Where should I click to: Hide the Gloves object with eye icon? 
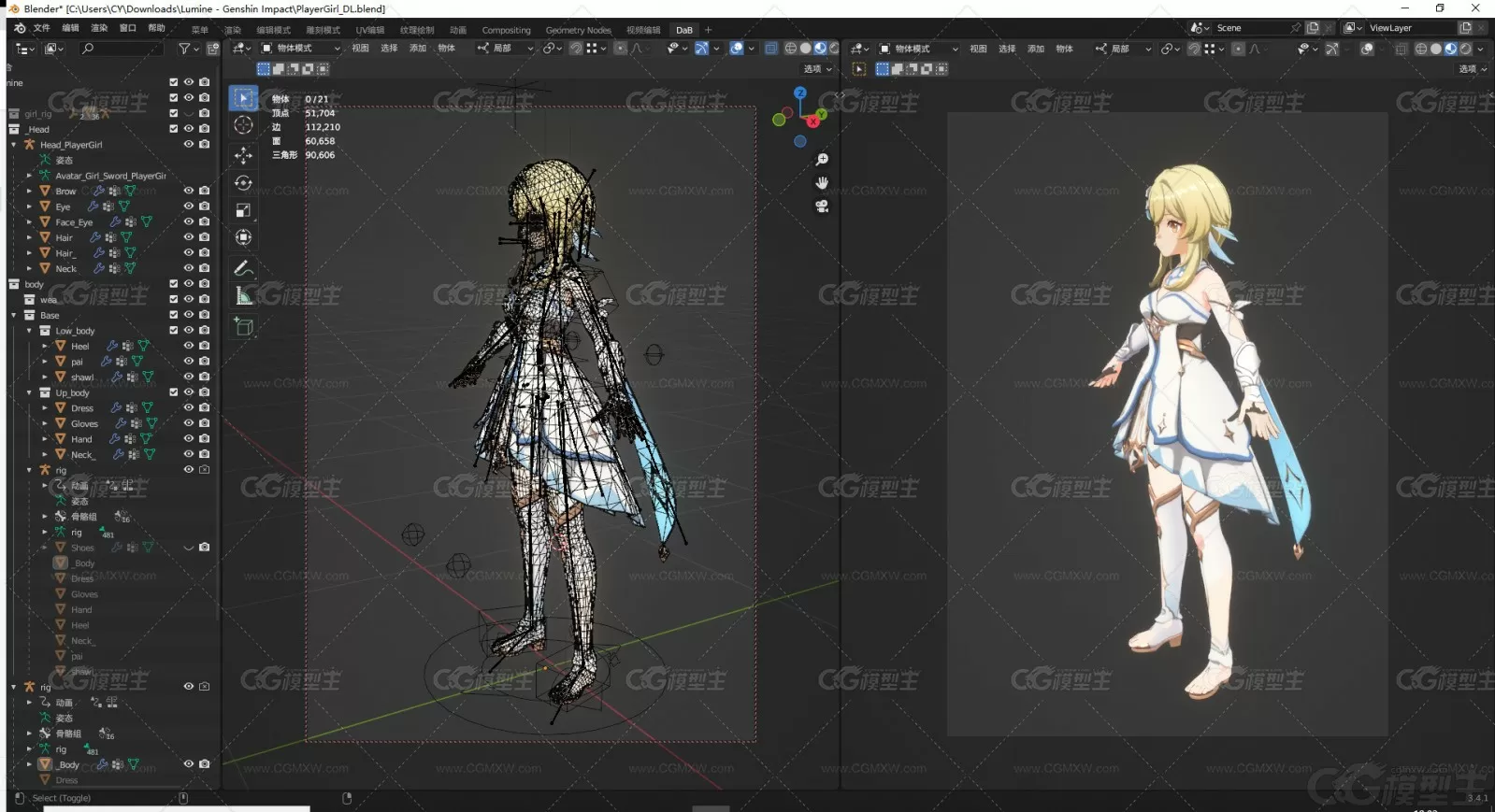click(x=189, y=423)
